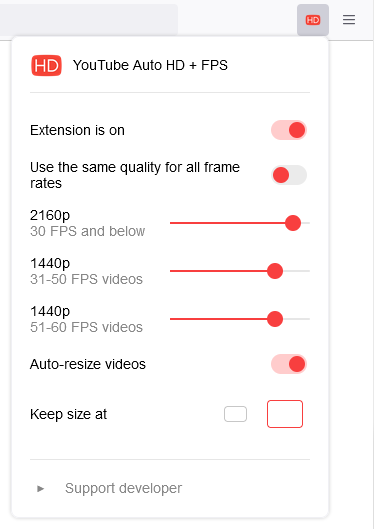Click the 30 FPS and below slider handle
Viewport: 374px width, 529px height.
[x=293, y=223]
